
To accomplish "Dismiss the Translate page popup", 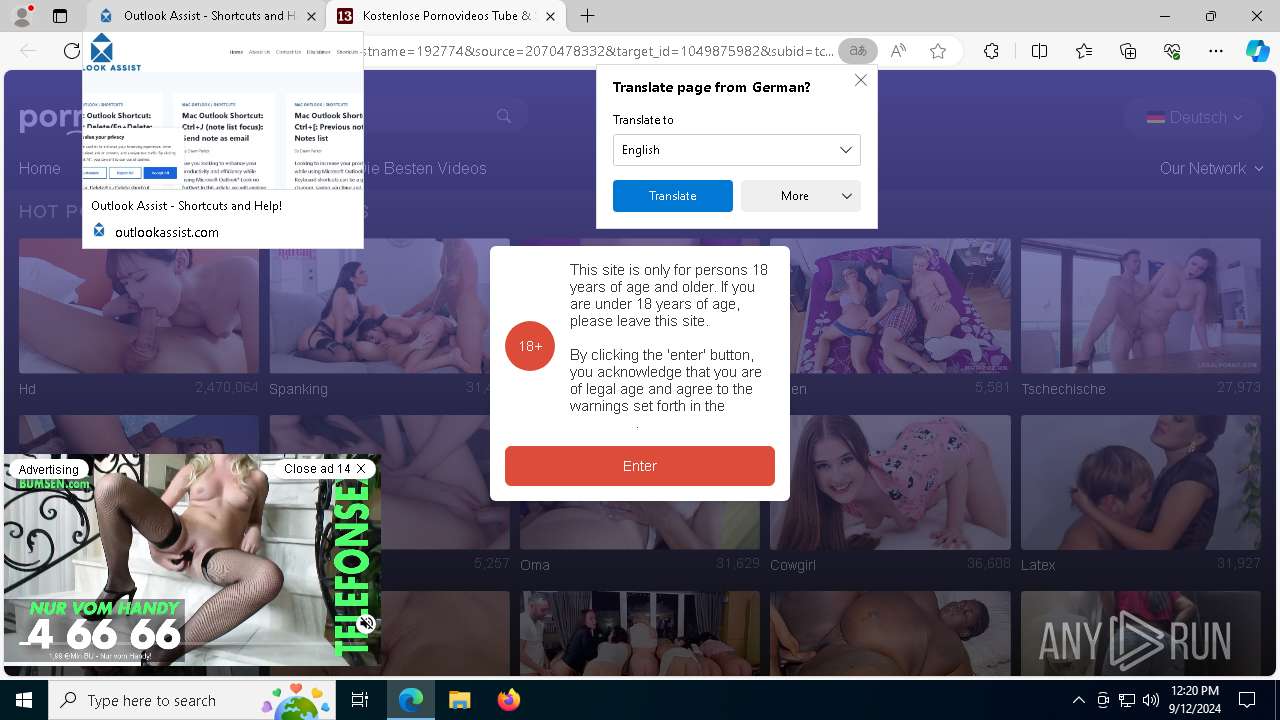I will coord(860,80).
